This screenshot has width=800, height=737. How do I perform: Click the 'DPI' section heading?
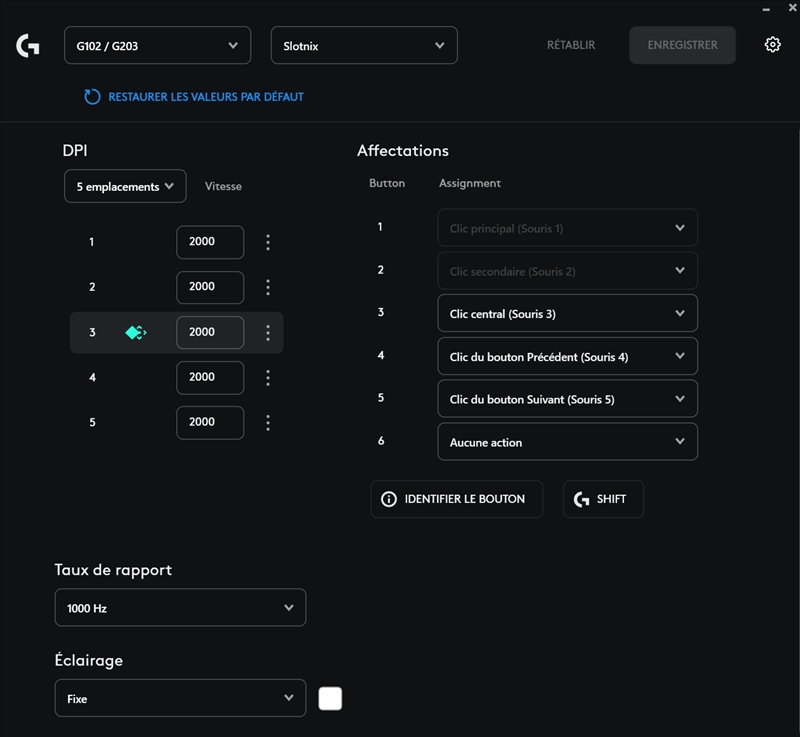[74, 150]
